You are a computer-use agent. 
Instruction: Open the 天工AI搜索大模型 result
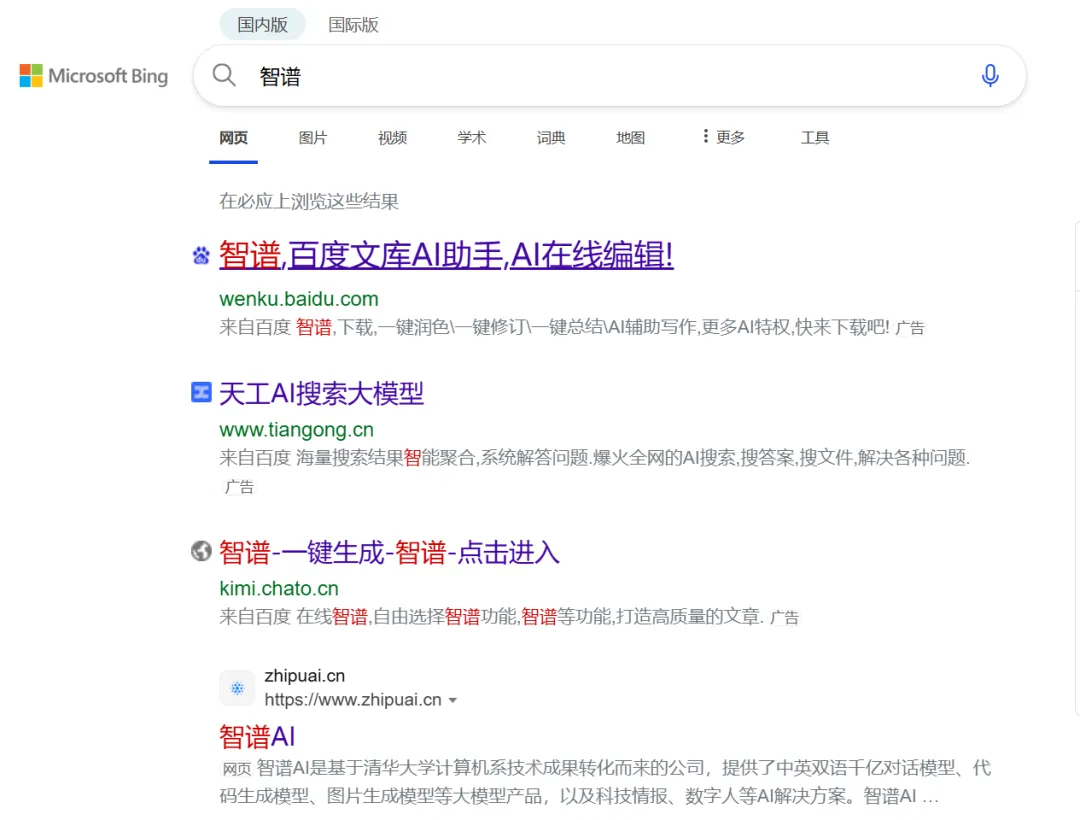point(322,394)
